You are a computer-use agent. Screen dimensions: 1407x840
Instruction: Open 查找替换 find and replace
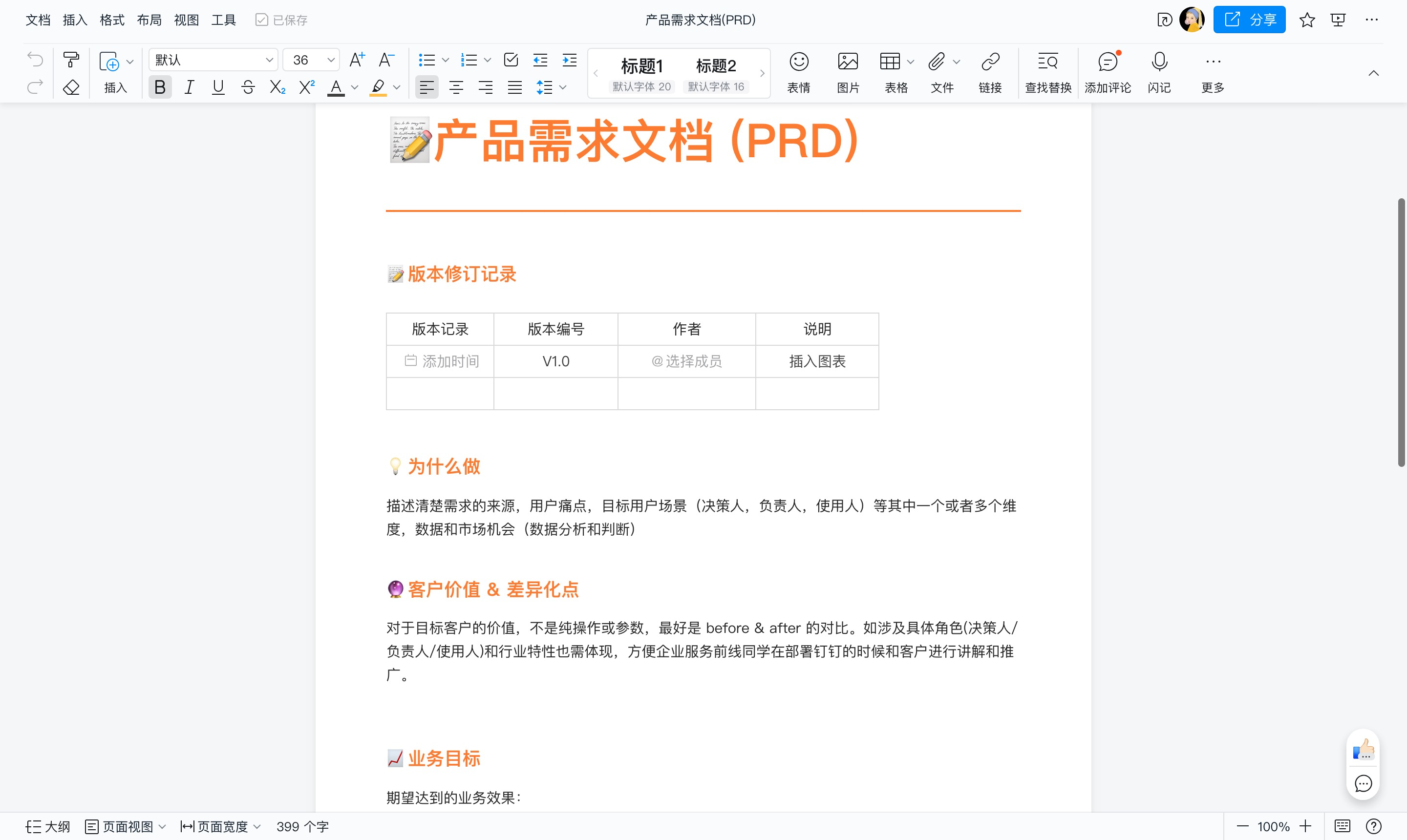(x=1047, y=72)
